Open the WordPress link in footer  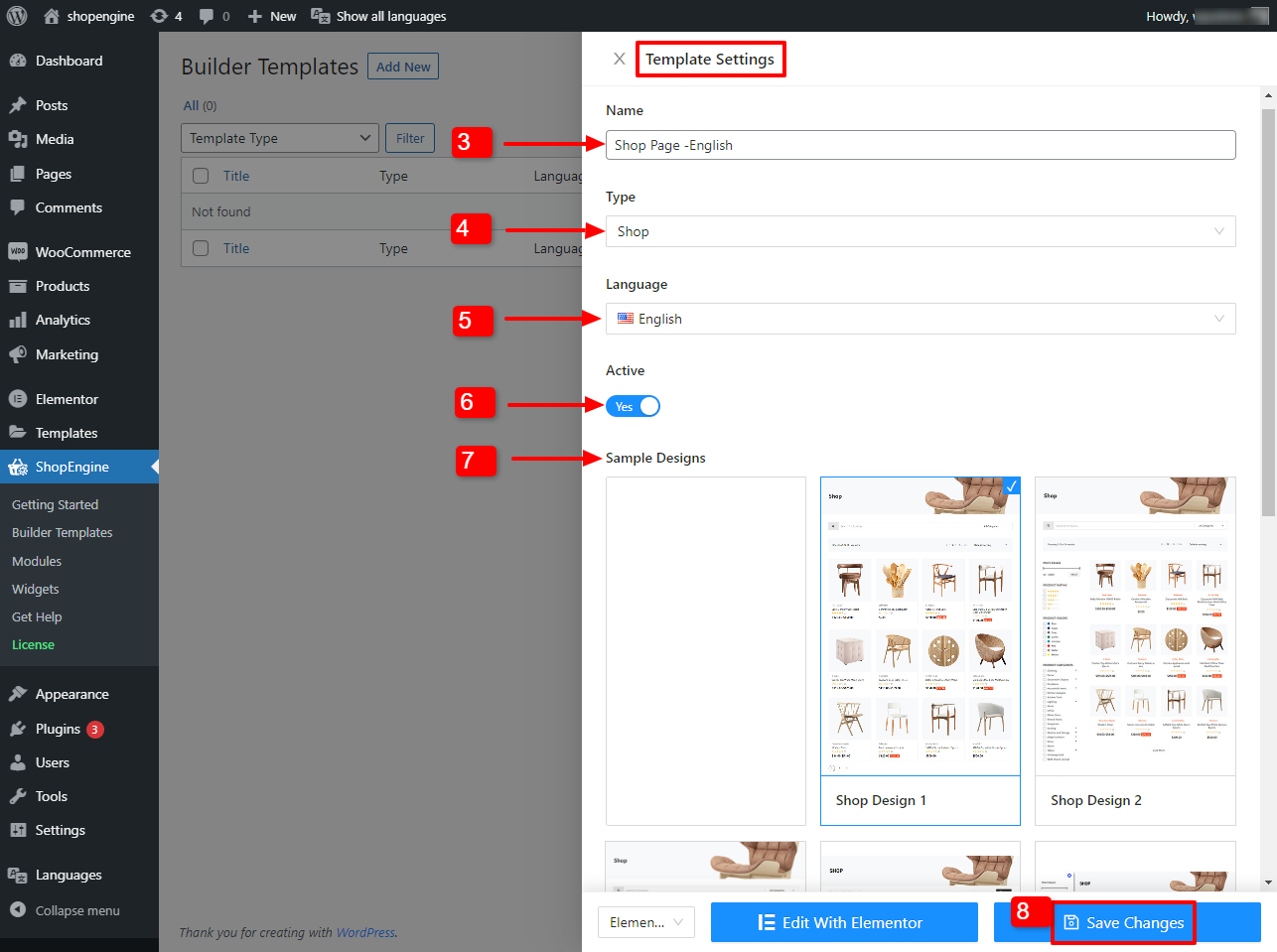coord(365,932)
